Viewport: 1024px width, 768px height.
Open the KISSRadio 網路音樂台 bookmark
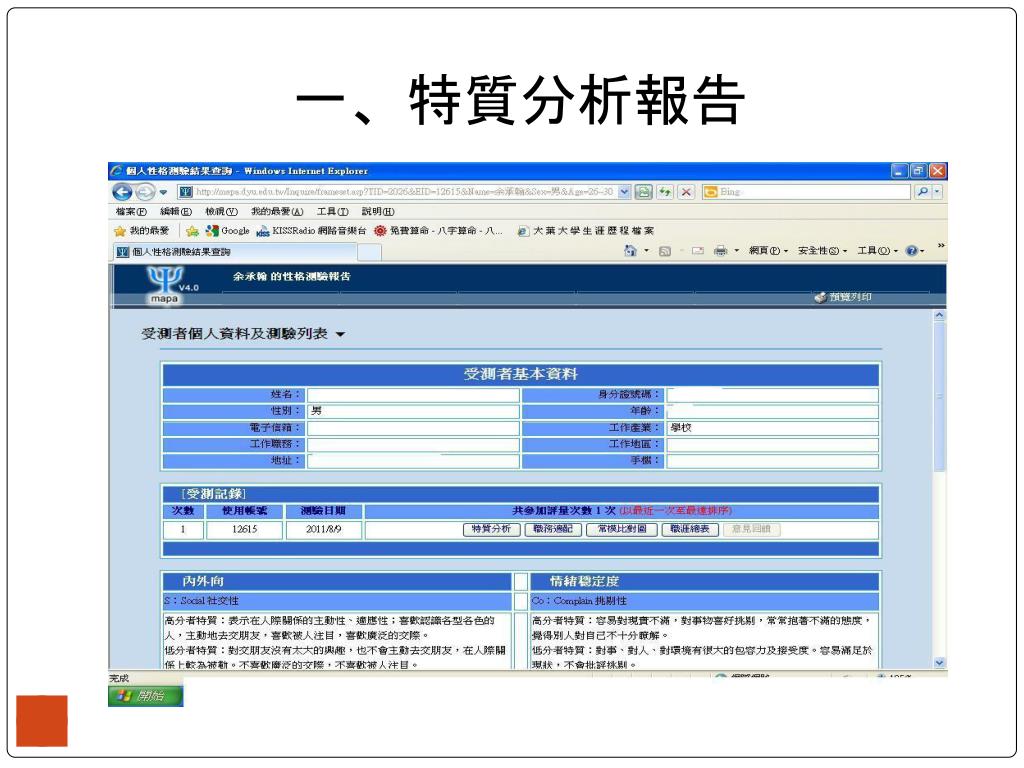pos(312,231)
